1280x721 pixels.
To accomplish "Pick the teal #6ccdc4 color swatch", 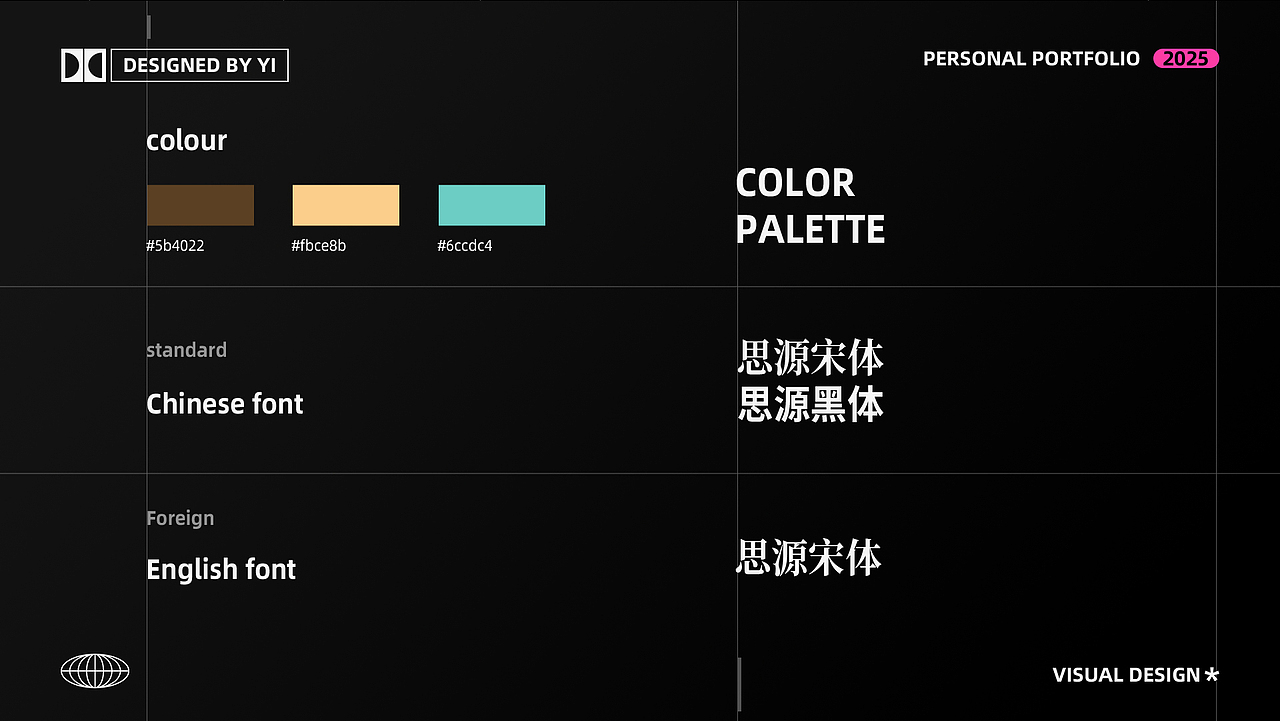I will [492, 205].
